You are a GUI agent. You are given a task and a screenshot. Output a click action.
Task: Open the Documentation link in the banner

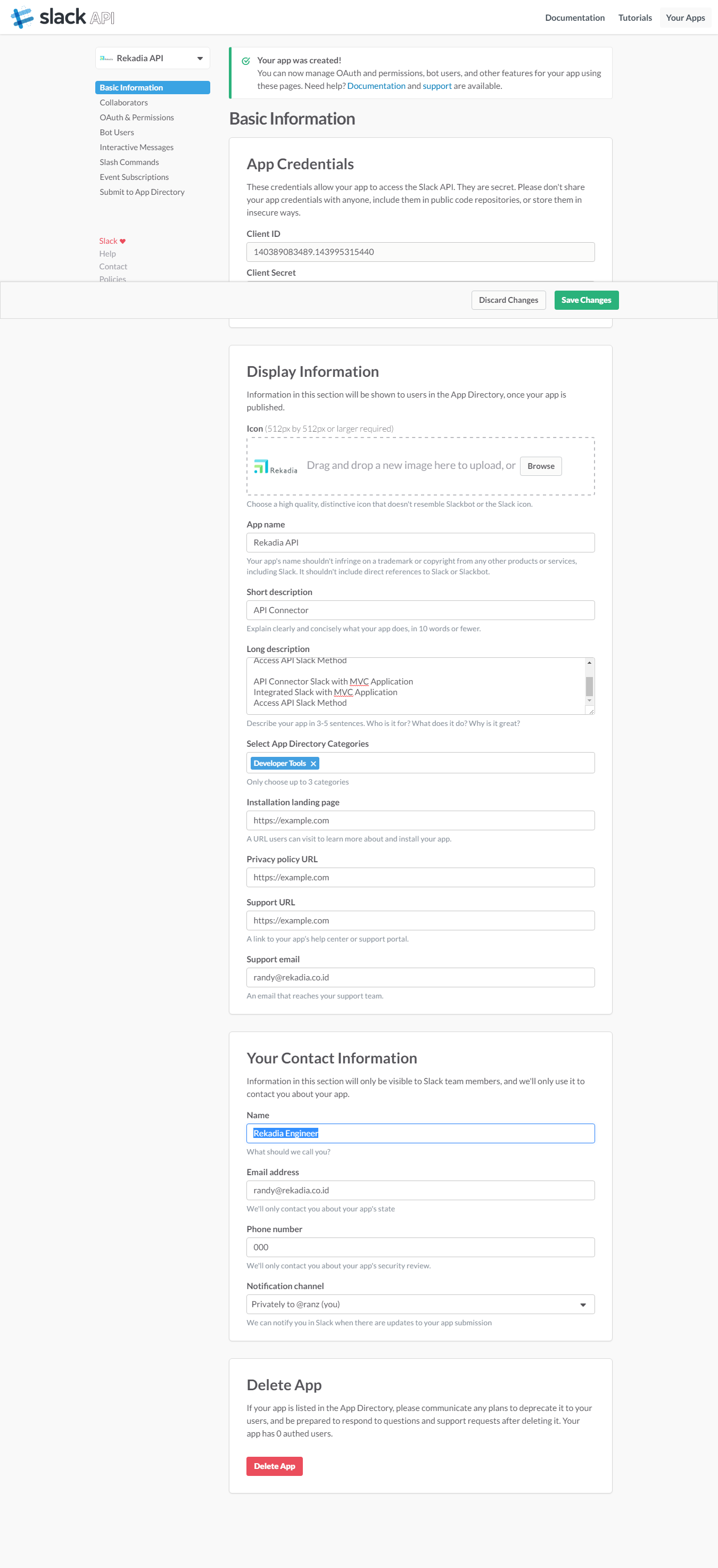376,86
